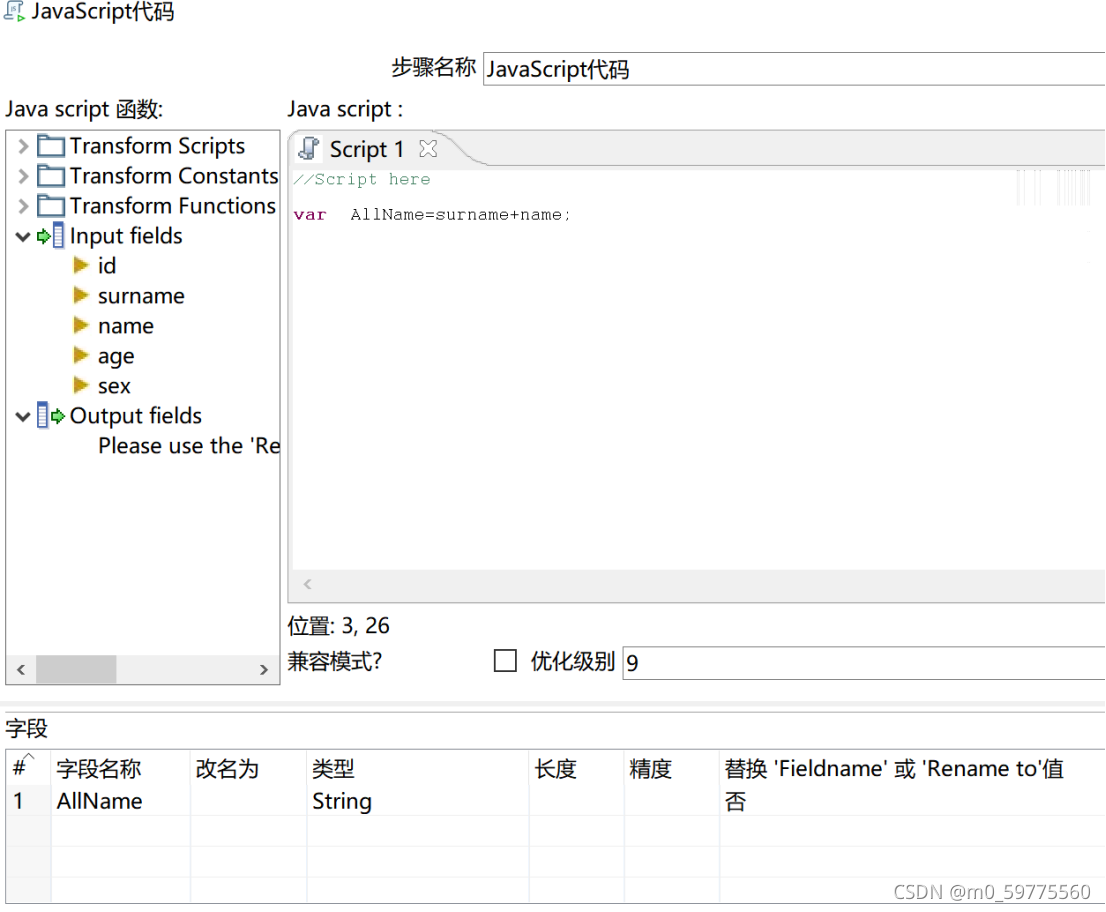Select the surname input field entry
This screenshot has width=1106, height=912.
coord(141,296)
